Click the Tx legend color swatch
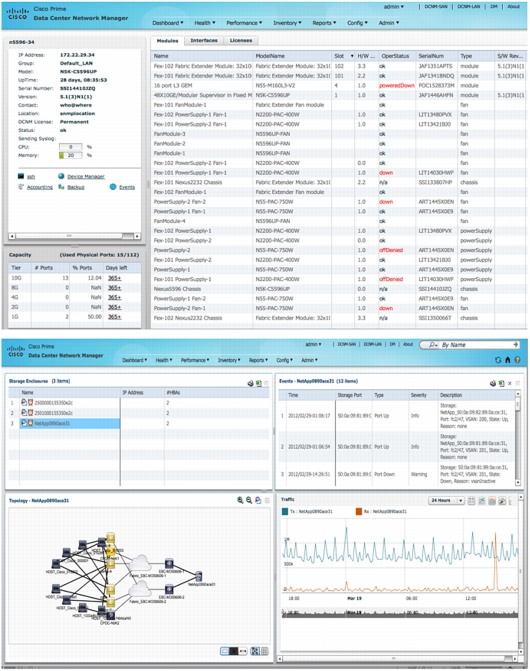The height and width of the screenshot is (671, 530). pyautogui.click(x=285, y=511)
